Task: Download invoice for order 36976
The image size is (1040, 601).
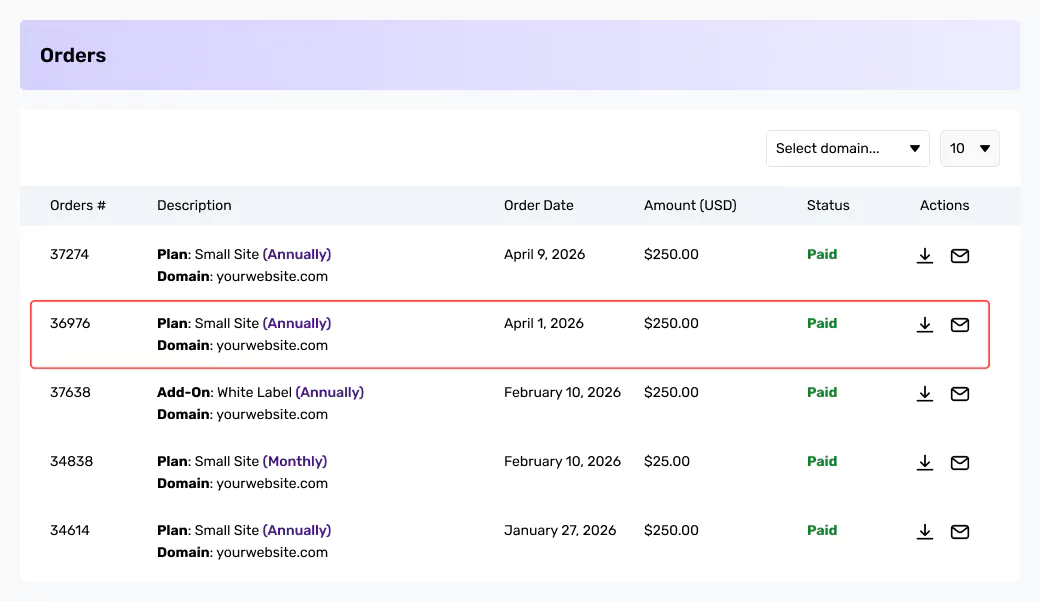Action: point(925,324)
